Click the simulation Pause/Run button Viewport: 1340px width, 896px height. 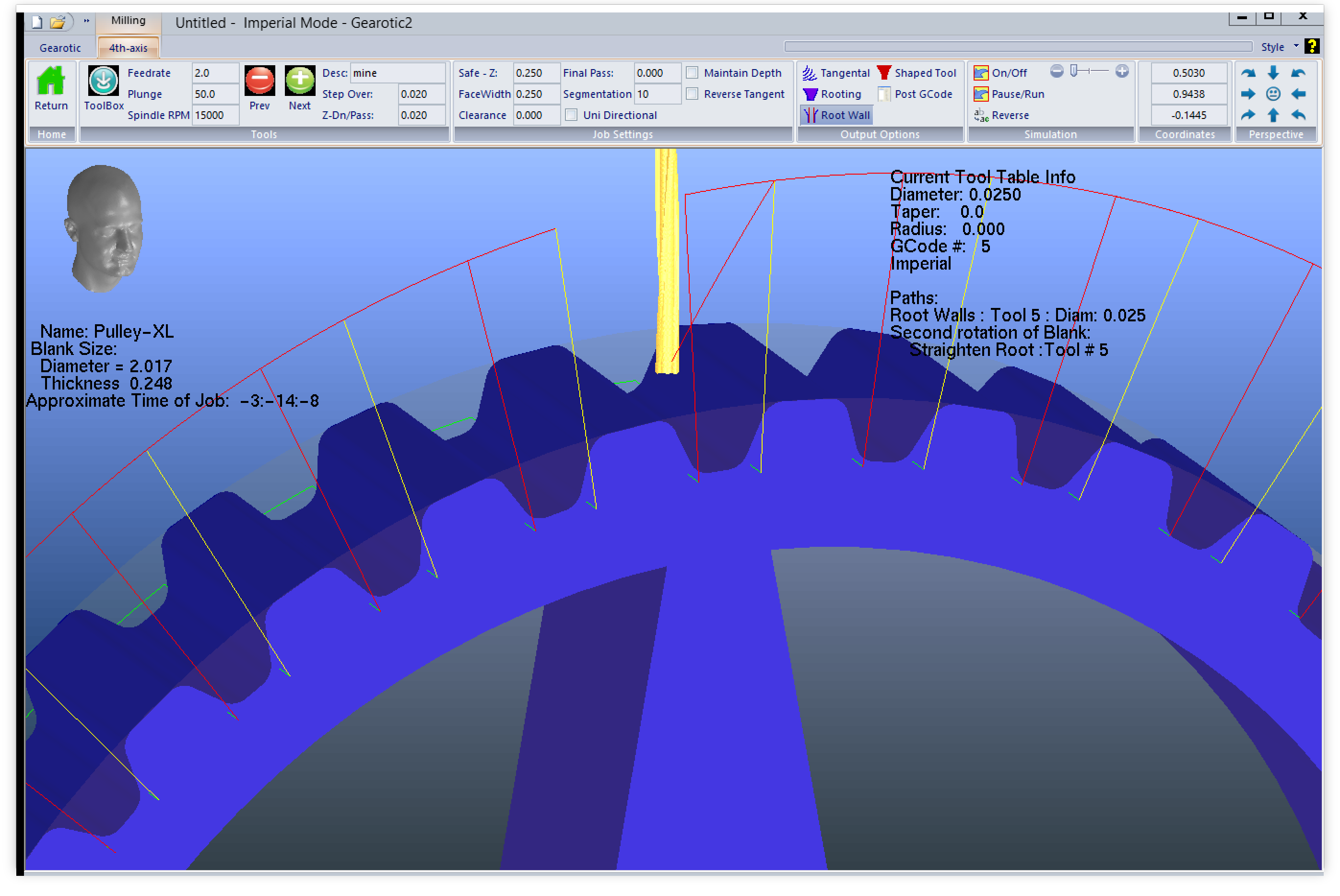(1009, 94)
